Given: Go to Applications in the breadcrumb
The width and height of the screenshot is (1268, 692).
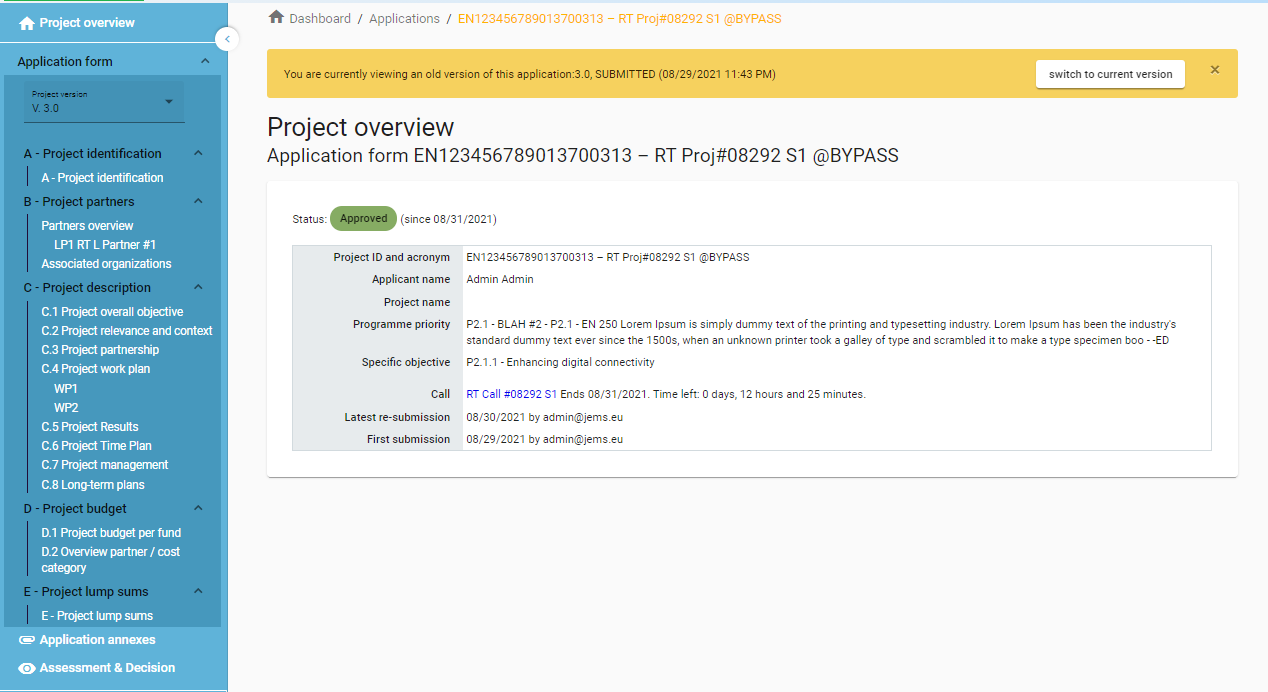Looking at the screenshot, I should (404, 19).
